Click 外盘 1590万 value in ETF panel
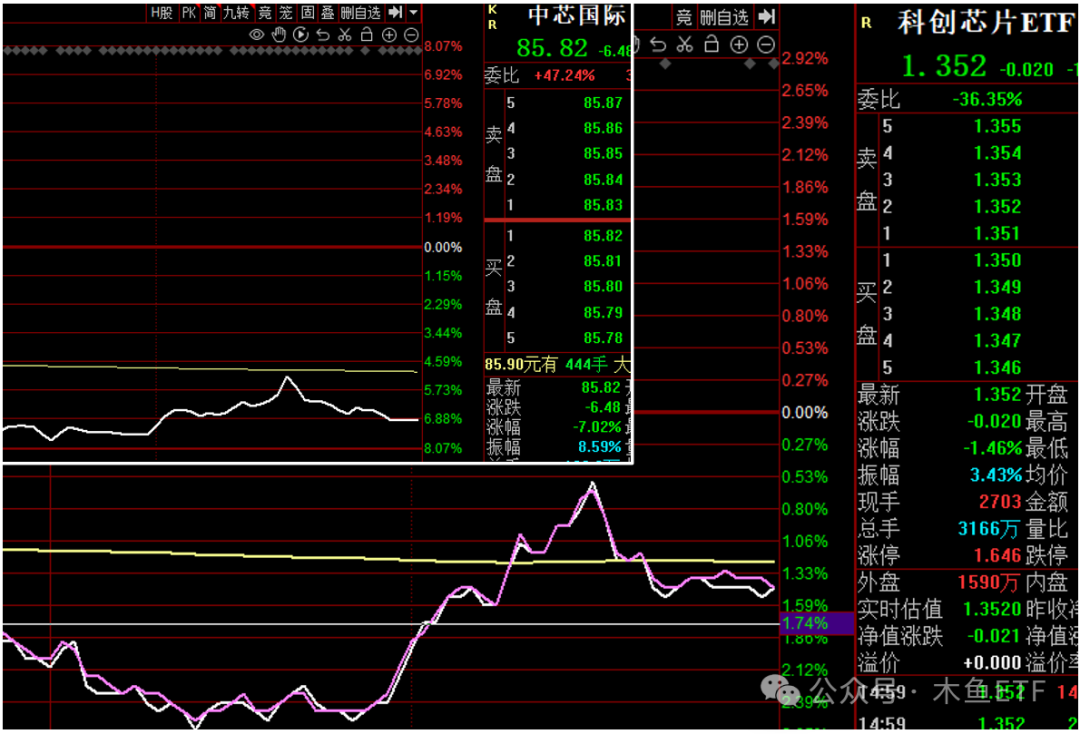Viewport: 1080px width, 734px height. pyautogui.click(x=988, y=583)
